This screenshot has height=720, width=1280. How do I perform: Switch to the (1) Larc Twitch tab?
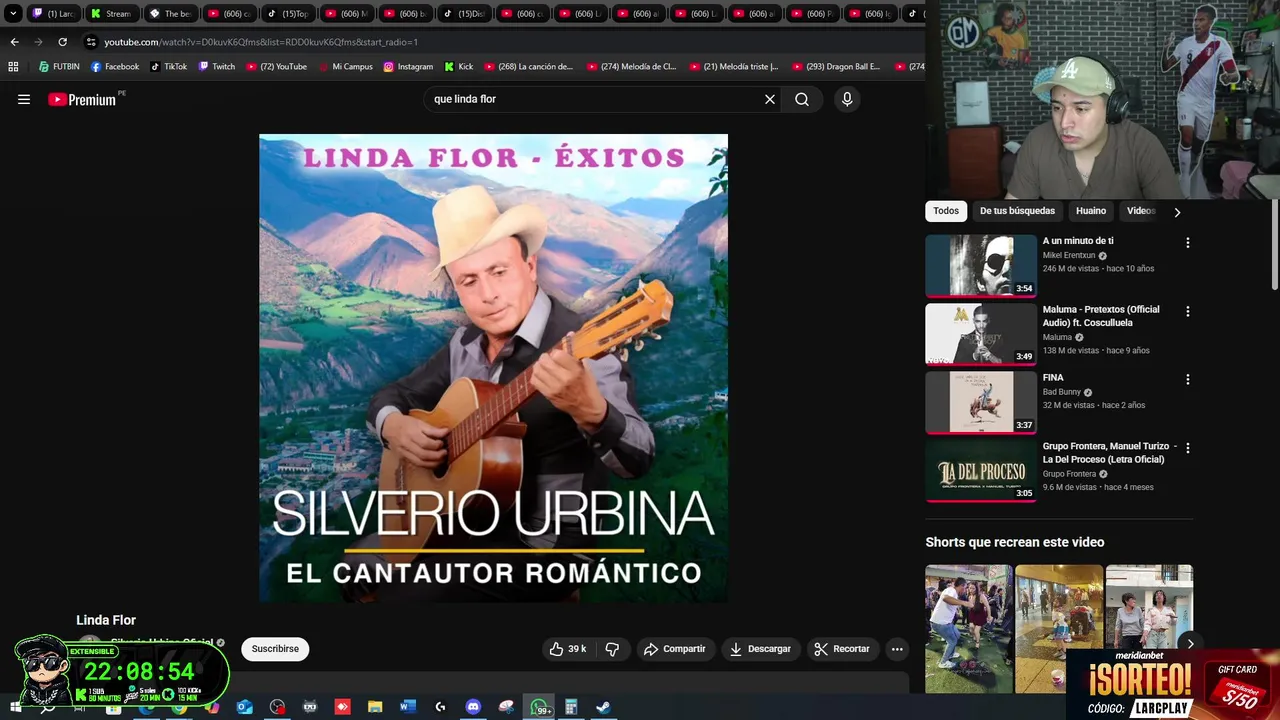54,13
